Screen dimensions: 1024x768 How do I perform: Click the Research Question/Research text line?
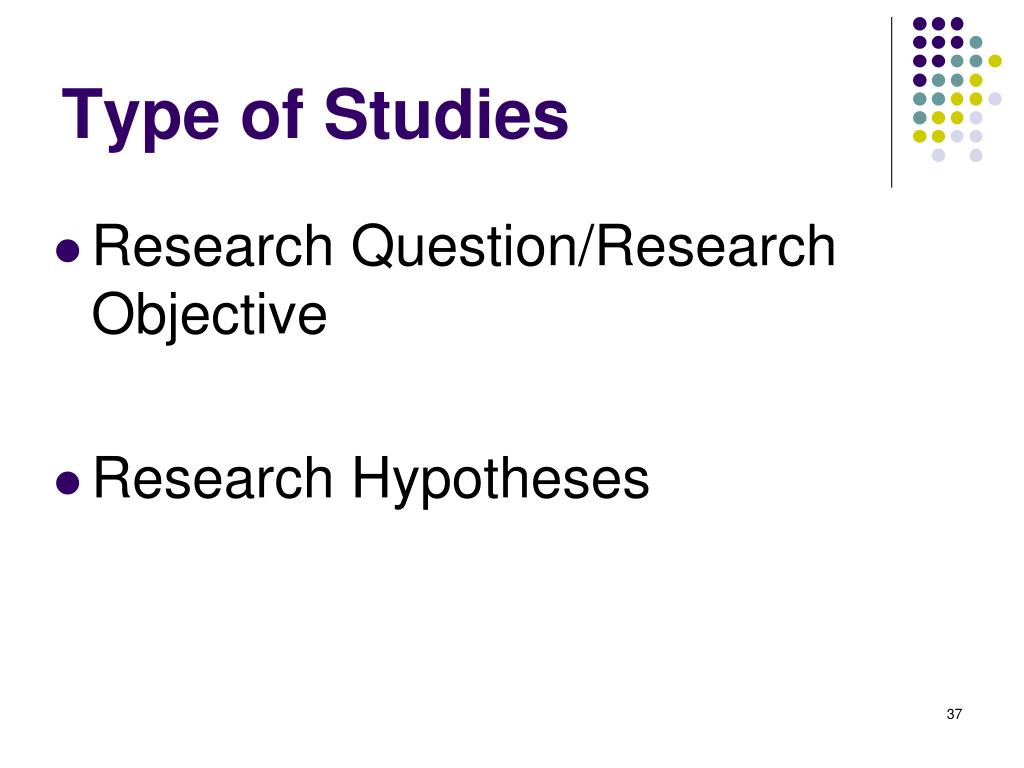point(464,246)
